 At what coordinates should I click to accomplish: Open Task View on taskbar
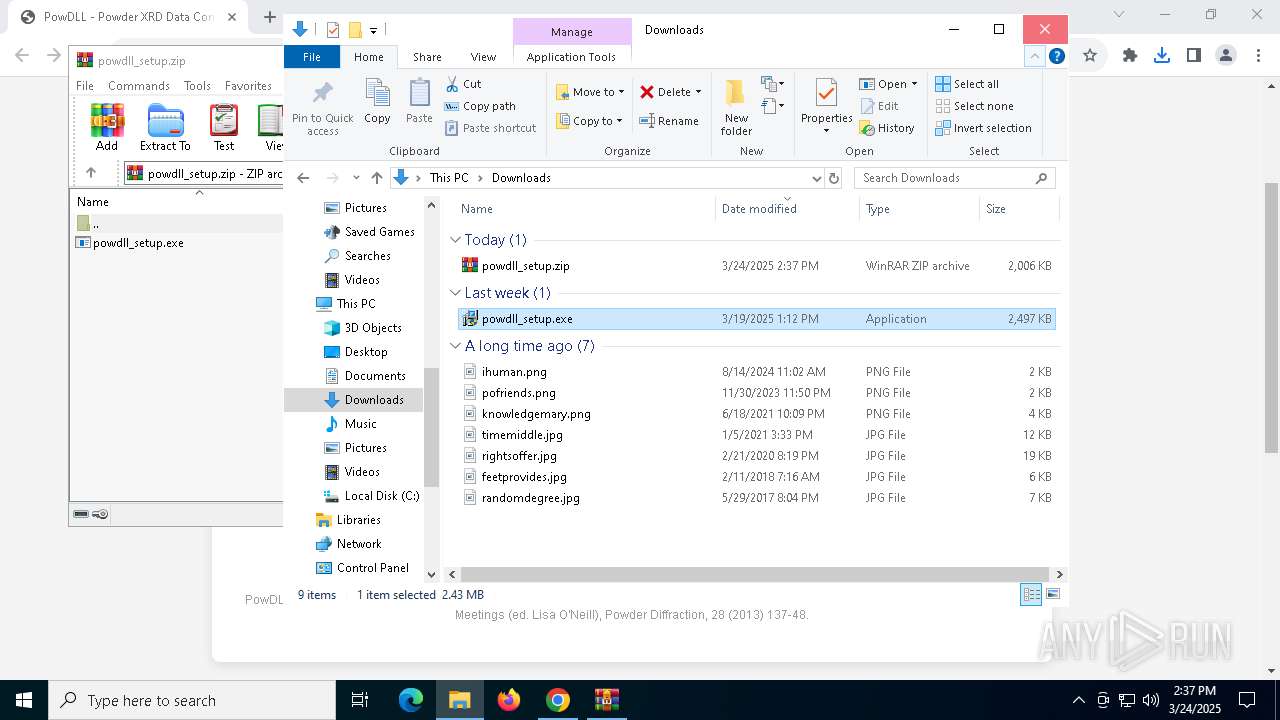pyautogui.click(x=361, y=700)
